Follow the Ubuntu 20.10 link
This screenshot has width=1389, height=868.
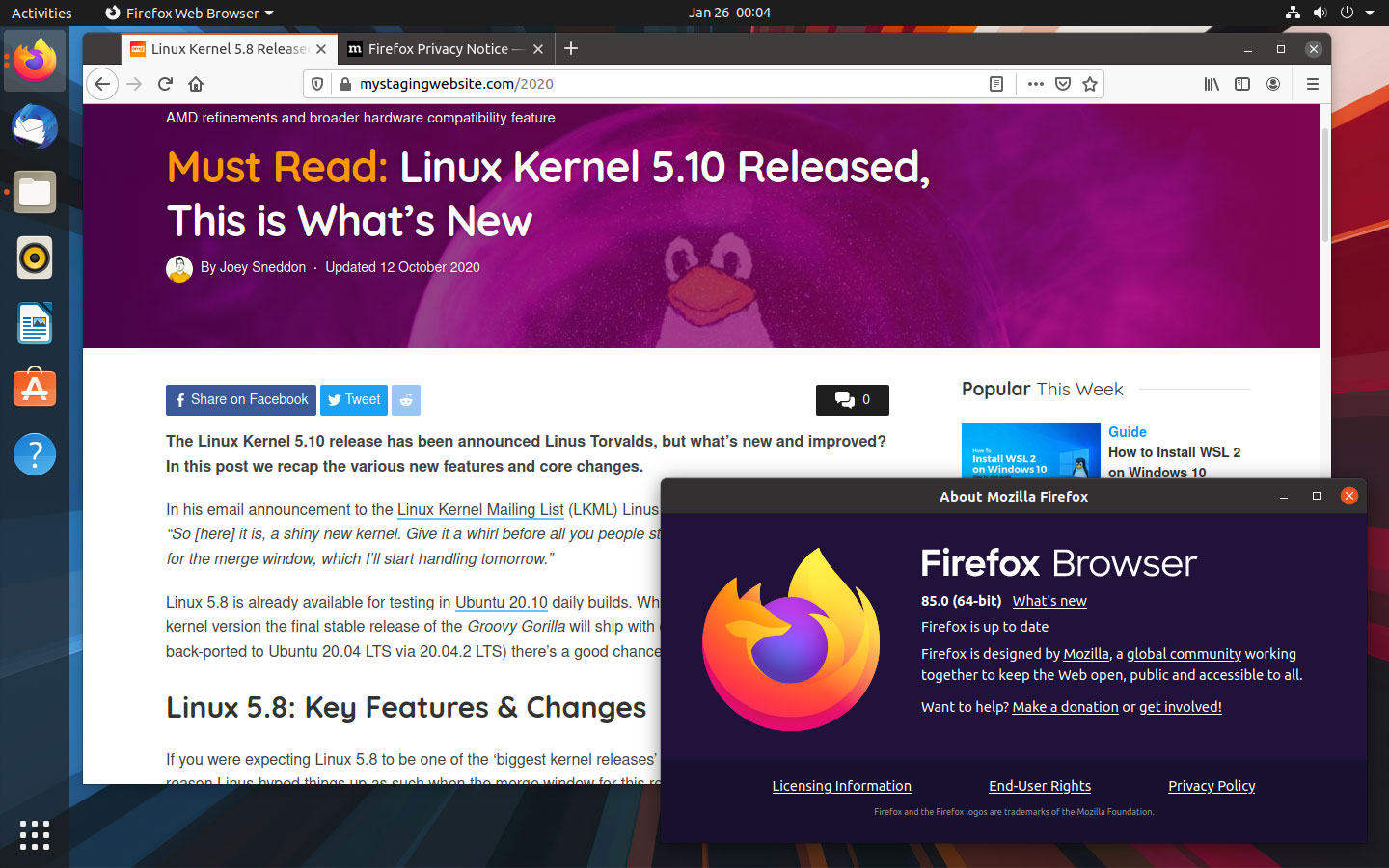point(502,602)
